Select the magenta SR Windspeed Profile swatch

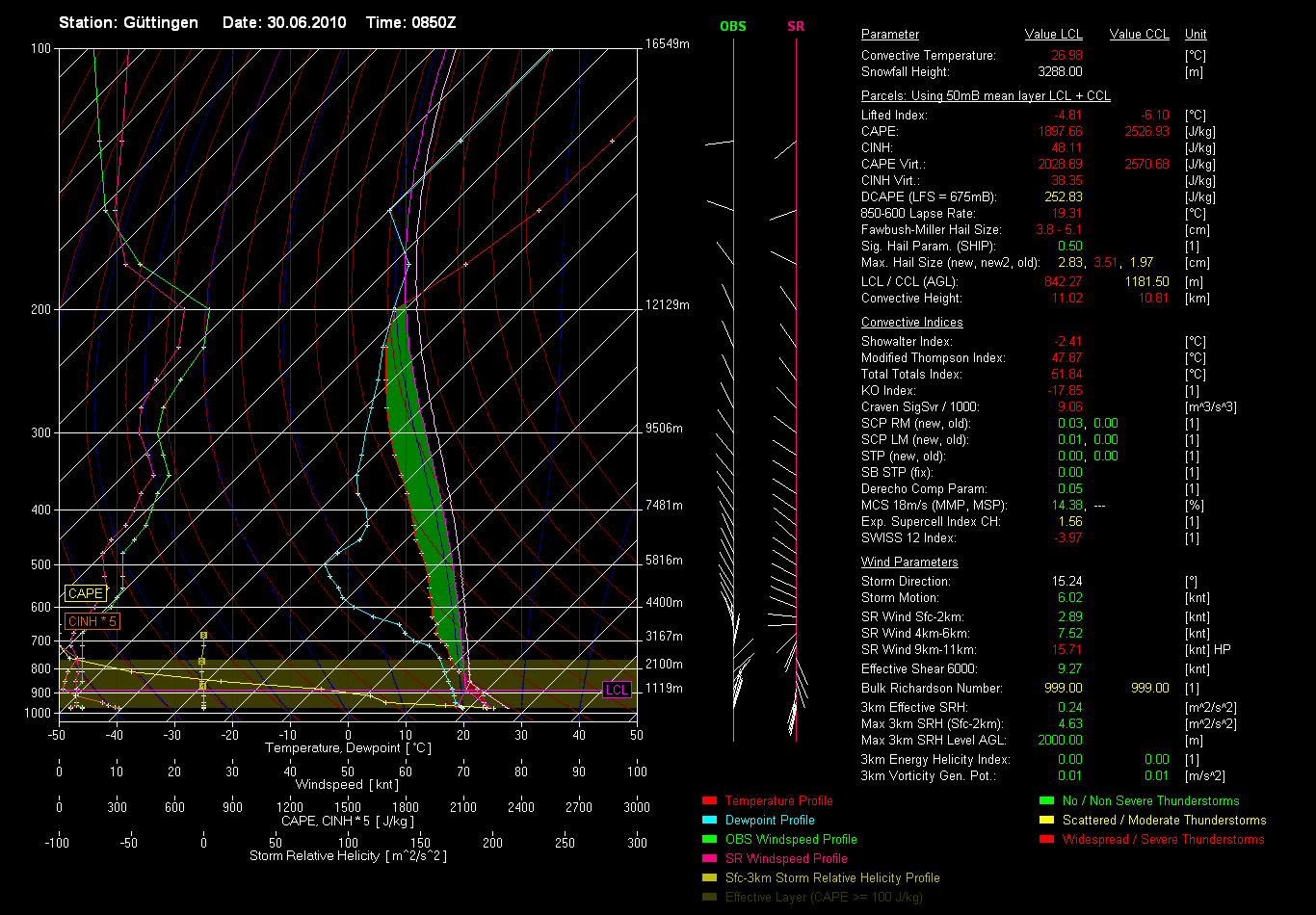710,858
